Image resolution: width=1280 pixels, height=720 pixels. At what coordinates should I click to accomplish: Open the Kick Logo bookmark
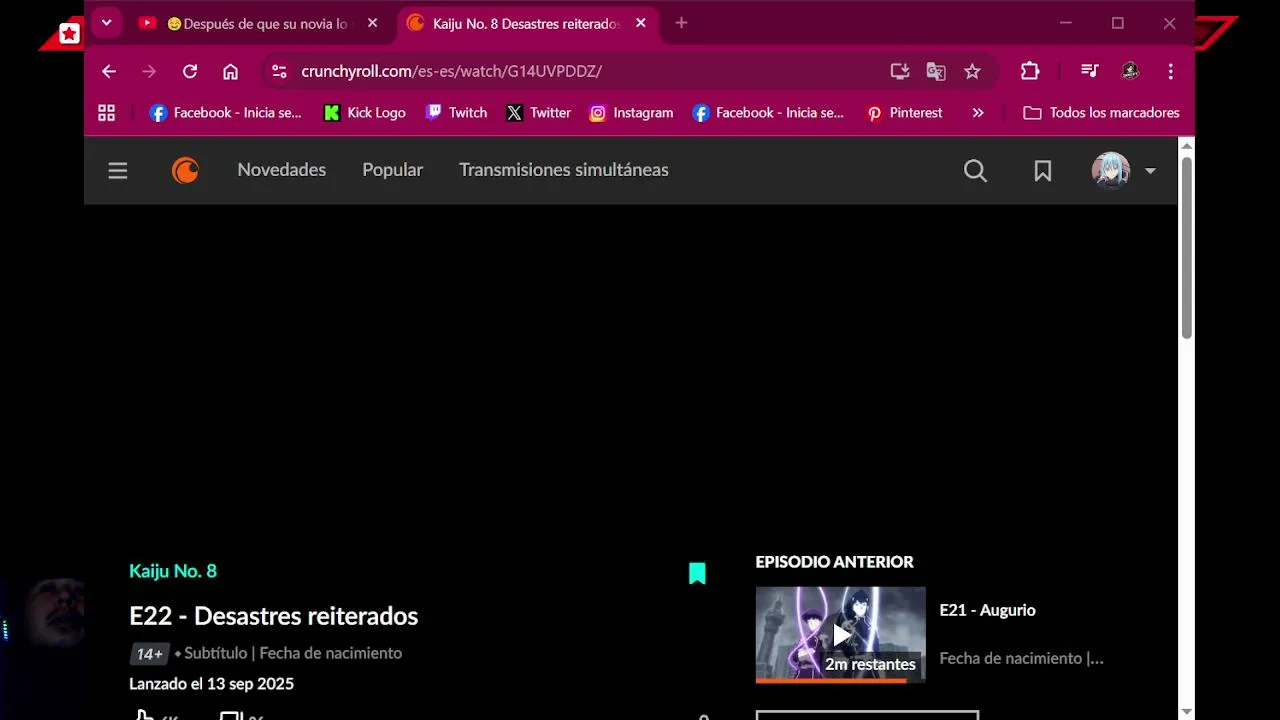pyautogui.click(x=365, y=113)
